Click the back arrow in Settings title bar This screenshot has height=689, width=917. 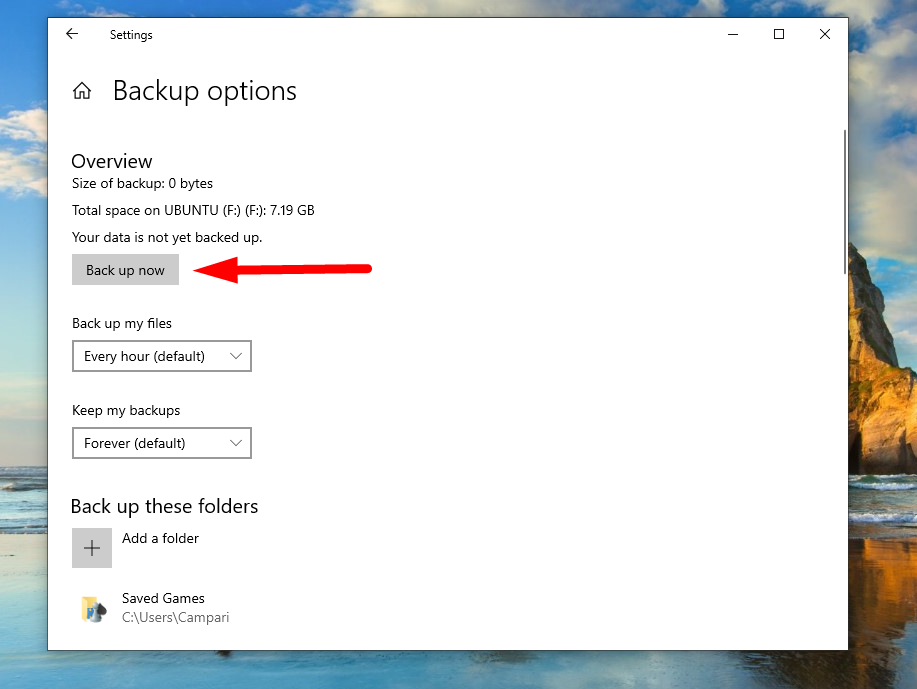72,34
